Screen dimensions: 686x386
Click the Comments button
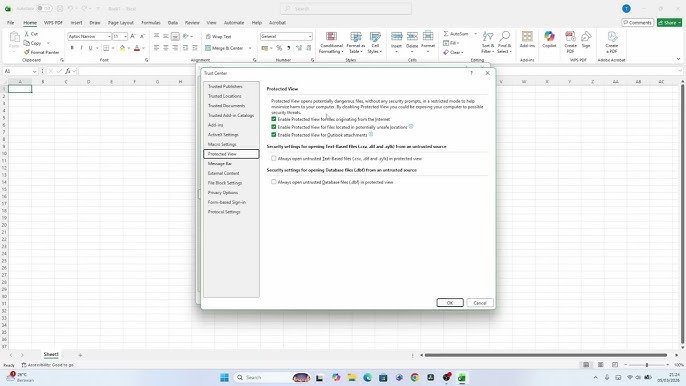click(637, 22)
